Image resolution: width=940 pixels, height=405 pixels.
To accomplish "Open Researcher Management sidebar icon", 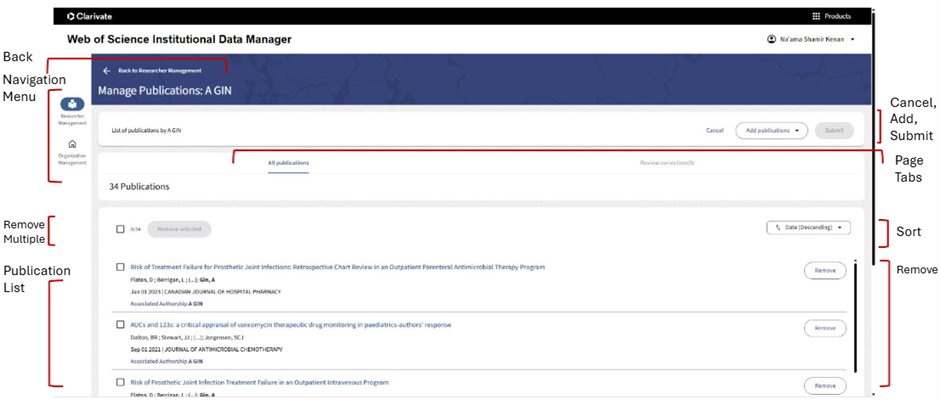I will 72,104.
